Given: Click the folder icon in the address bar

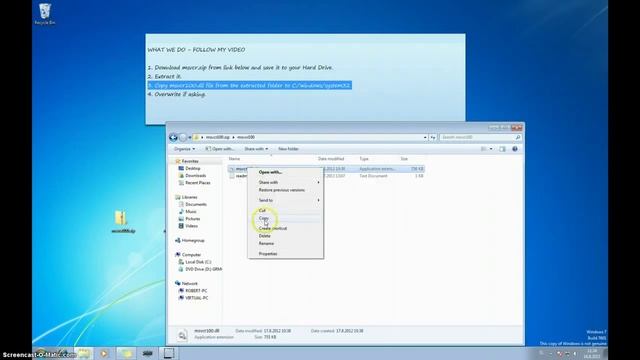Looking at the screenshot, I should 197,137.
